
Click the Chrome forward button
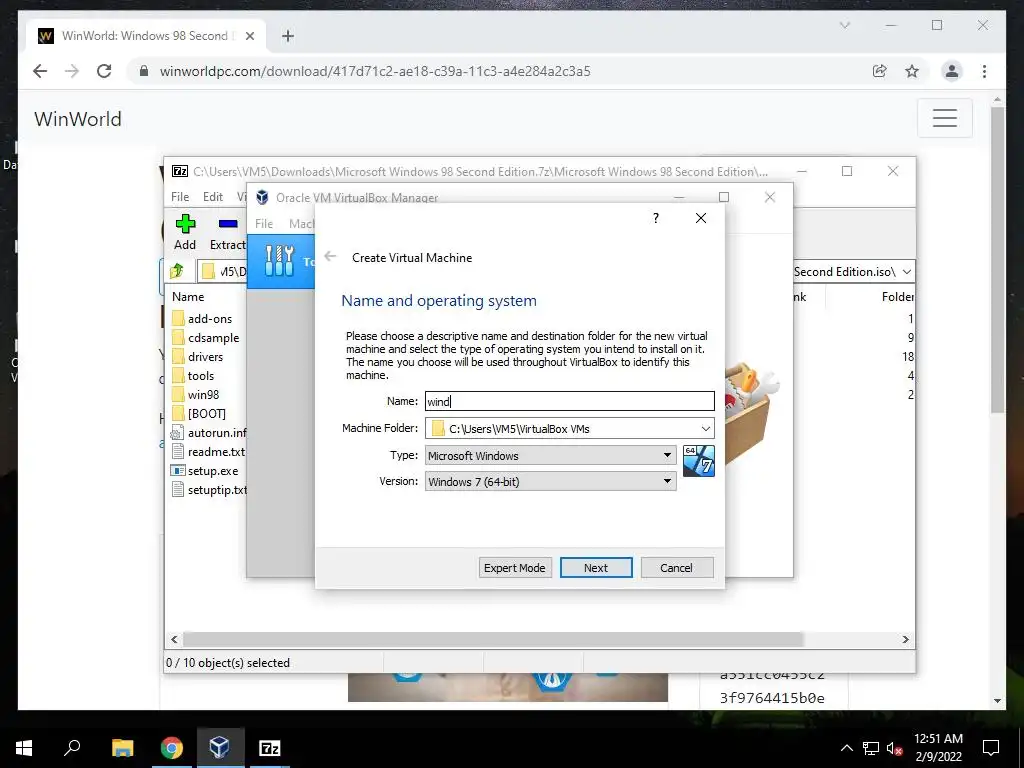point(72,71)
